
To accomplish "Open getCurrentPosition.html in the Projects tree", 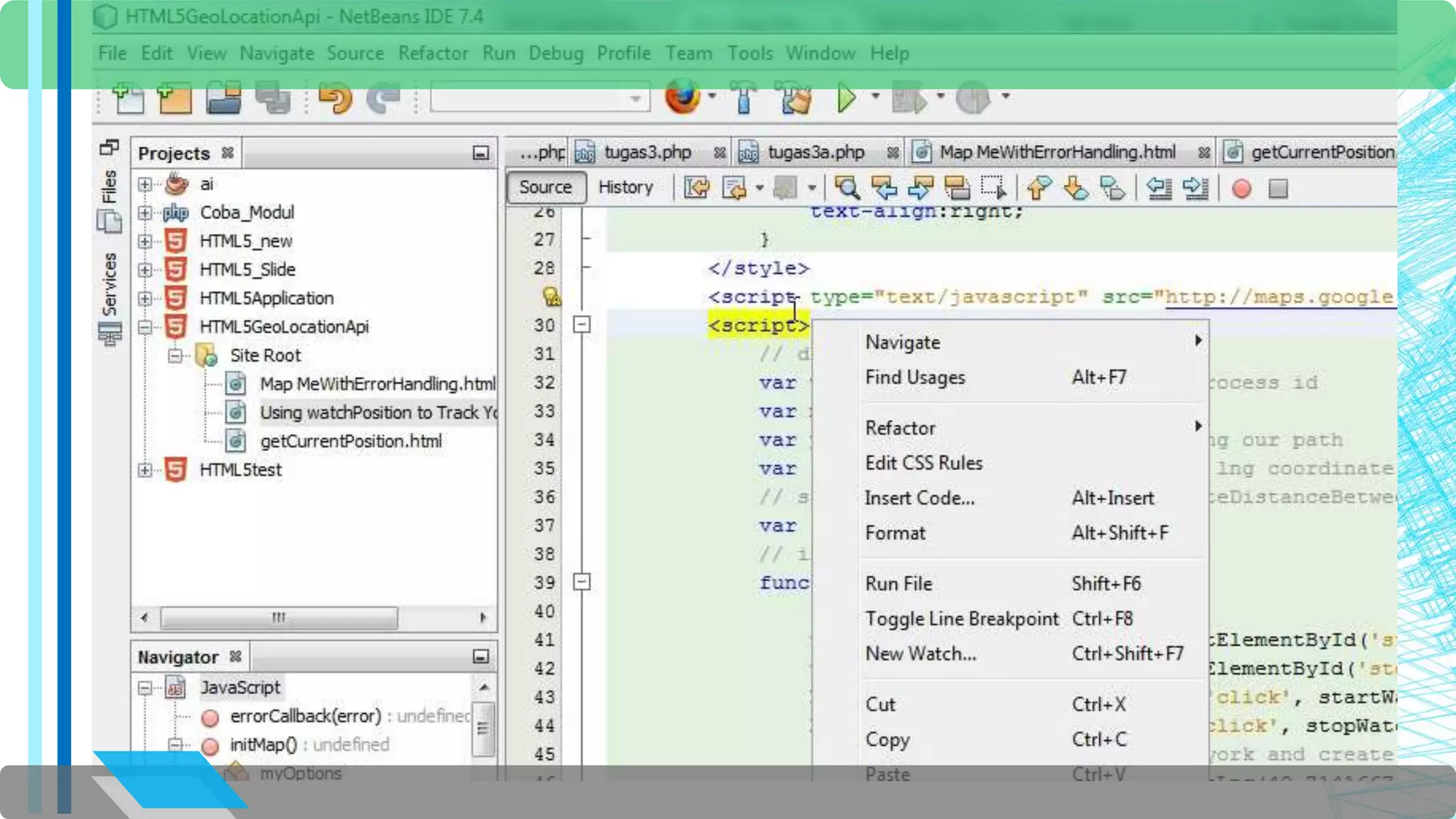I will pyautogui.click(x=350, y=441).
